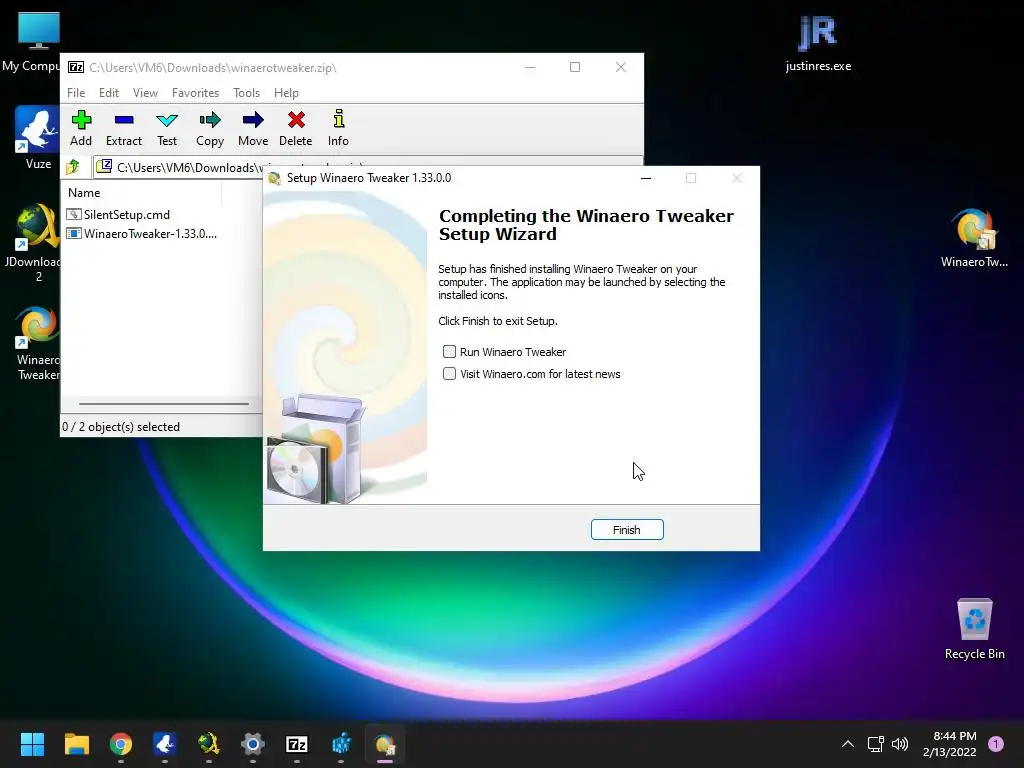Go up one folder level in 7-Zip
This screenshot has width=1024, height=768.
click(73, 167)
